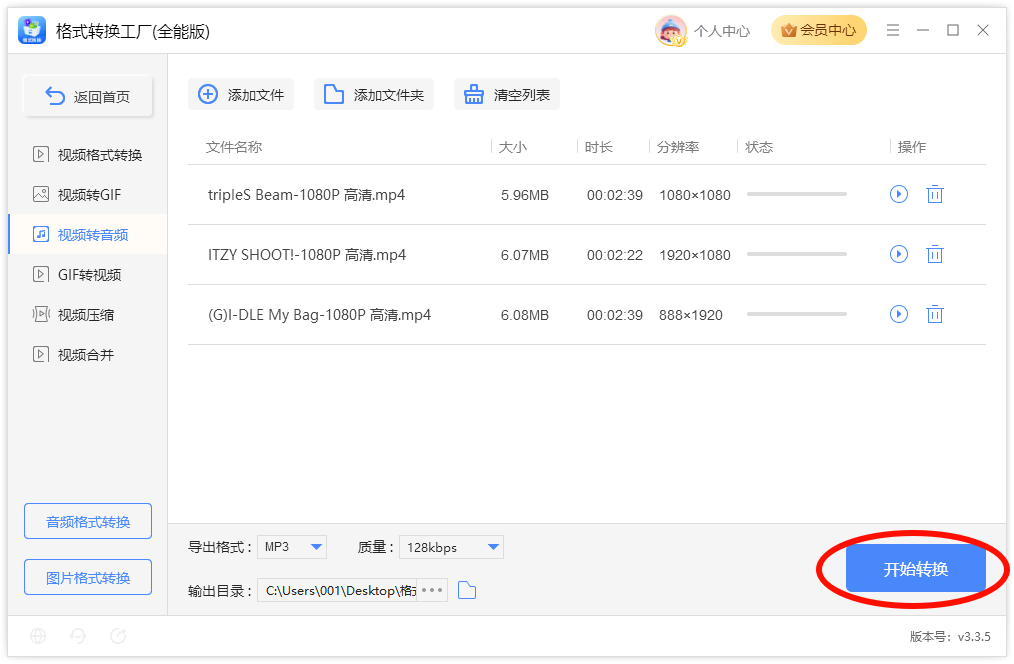Select file name ITZY SHOOT!-1080P 高清.mp4
The width and height of the screenshot is (1014, 664).
pos(307,255)
